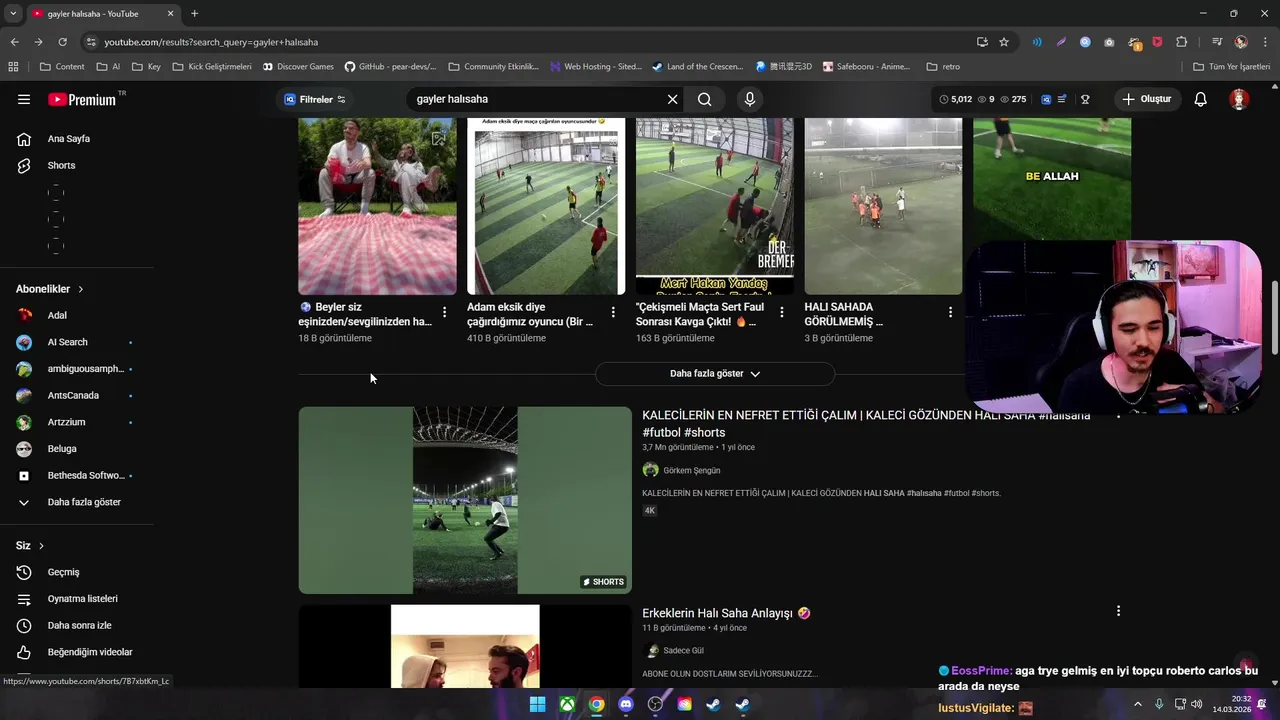1280x720 pixels.
Task: Reload the page
Action: pos(62,42)
